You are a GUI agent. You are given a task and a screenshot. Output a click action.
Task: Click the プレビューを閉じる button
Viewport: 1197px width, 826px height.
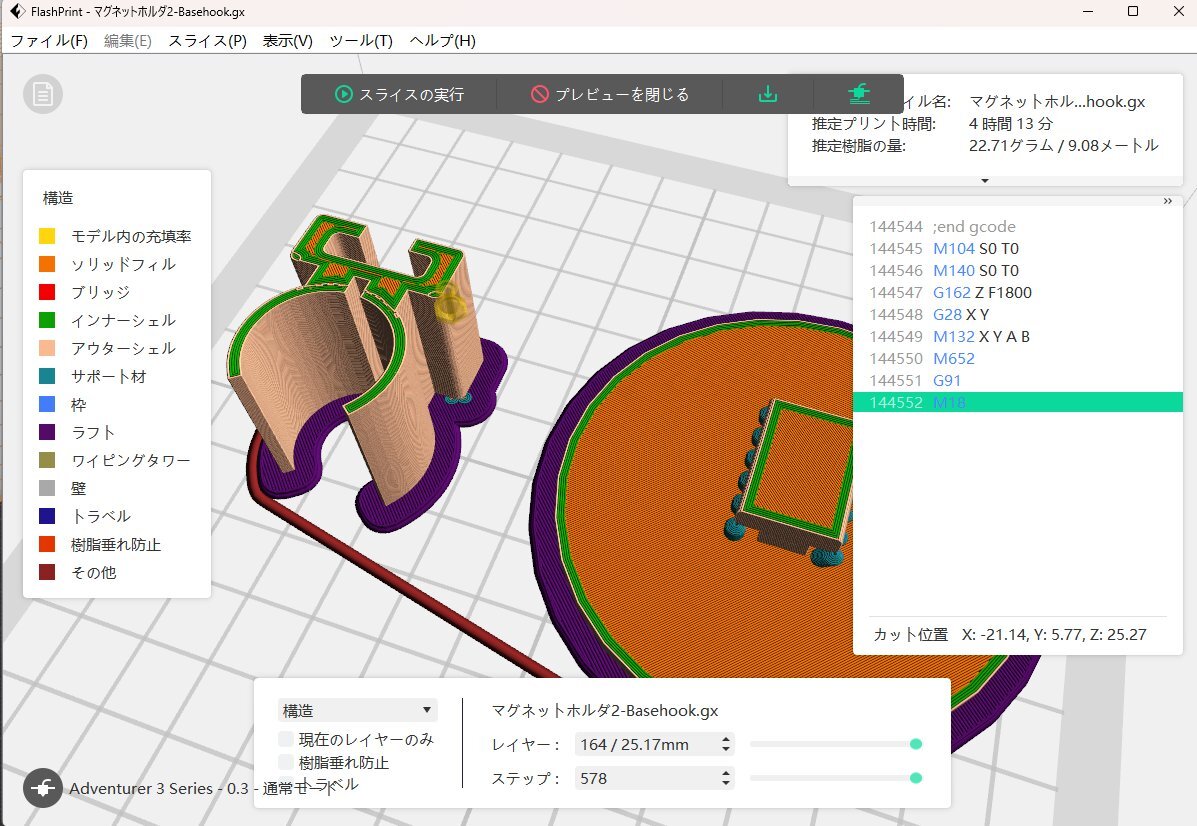(610, 94)
